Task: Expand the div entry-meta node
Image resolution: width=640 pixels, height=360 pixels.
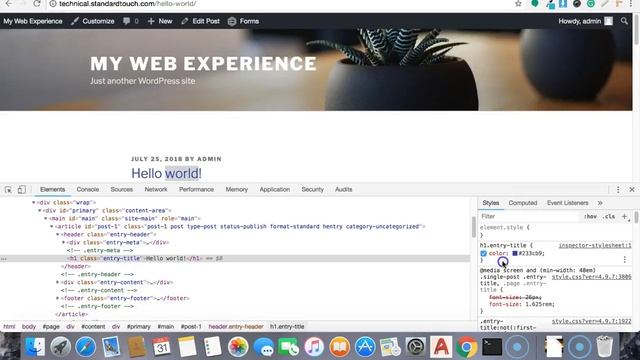Action: point(64,242)
